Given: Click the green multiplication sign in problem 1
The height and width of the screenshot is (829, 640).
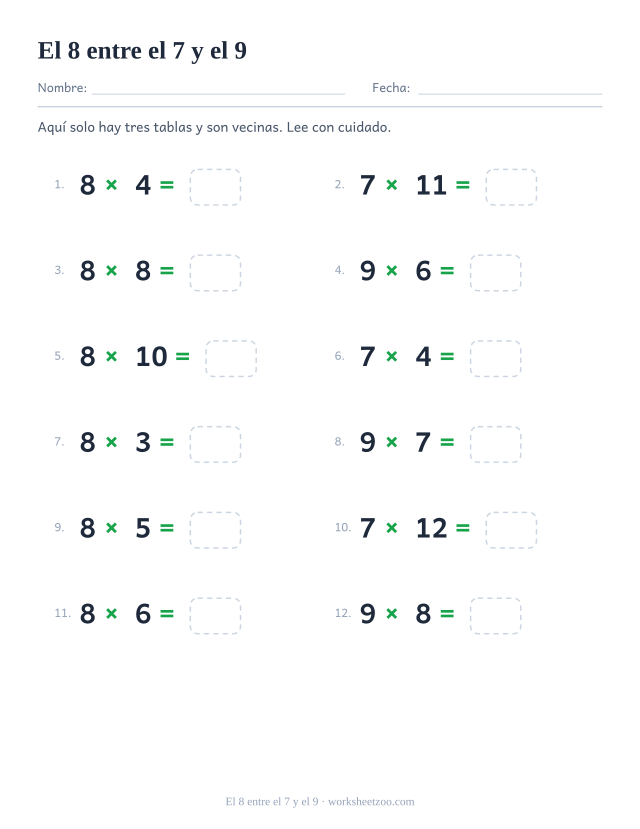Looking at the screenshot, I should coord(111,185).
